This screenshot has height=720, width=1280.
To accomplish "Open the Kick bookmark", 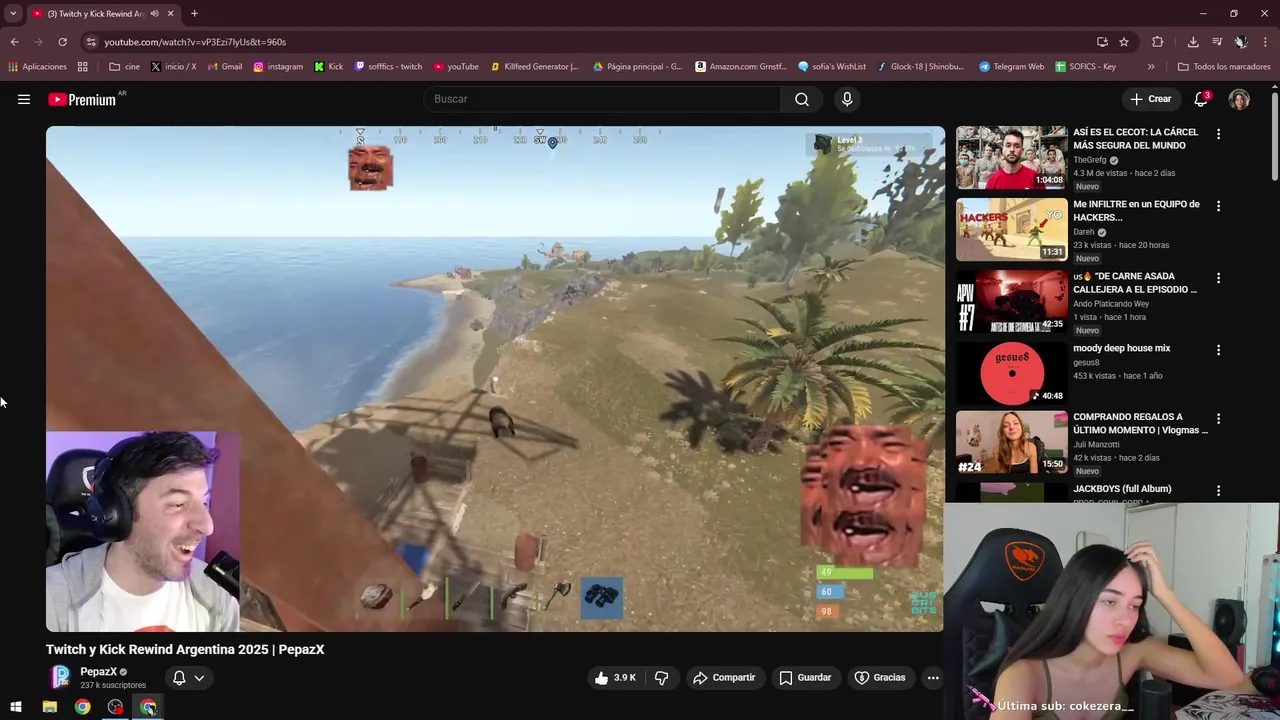I will pyautogui.click(x=328, y=67).
